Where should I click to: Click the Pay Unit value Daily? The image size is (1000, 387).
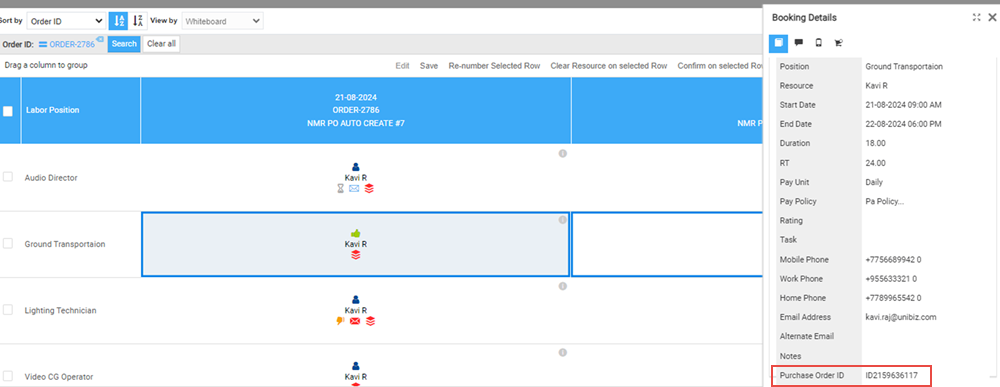click(874, 182)
